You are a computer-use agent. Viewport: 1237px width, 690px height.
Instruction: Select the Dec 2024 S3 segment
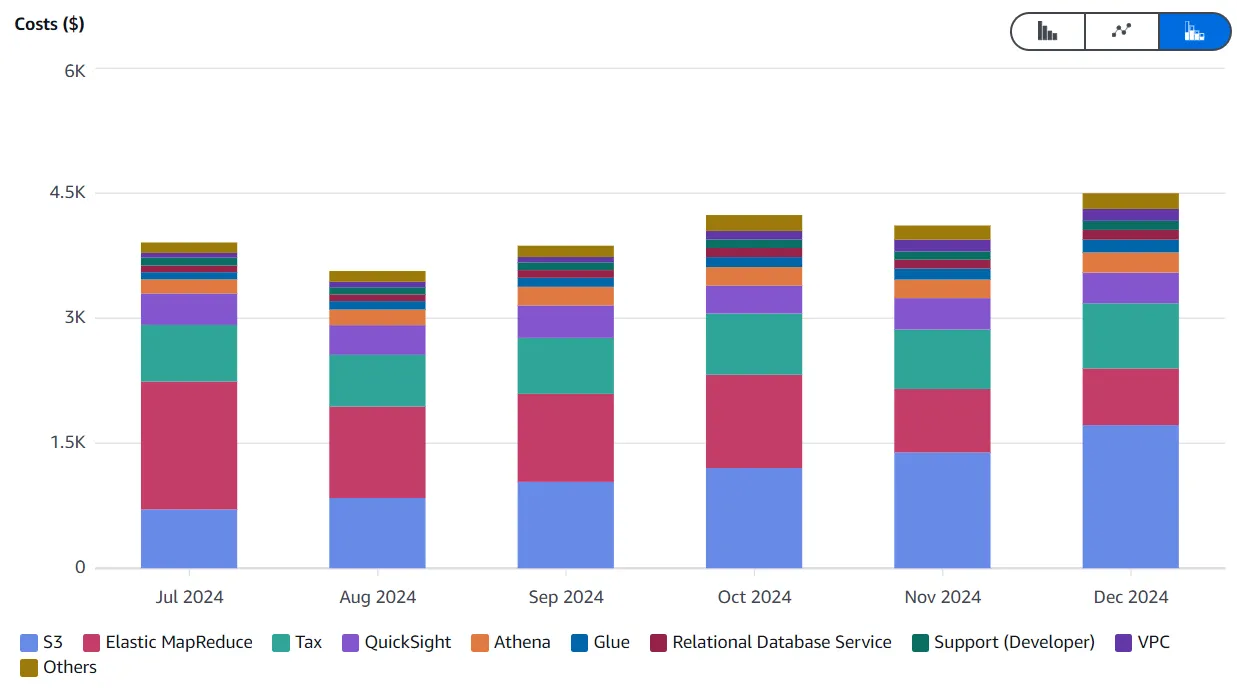[x=1130, y=495]
